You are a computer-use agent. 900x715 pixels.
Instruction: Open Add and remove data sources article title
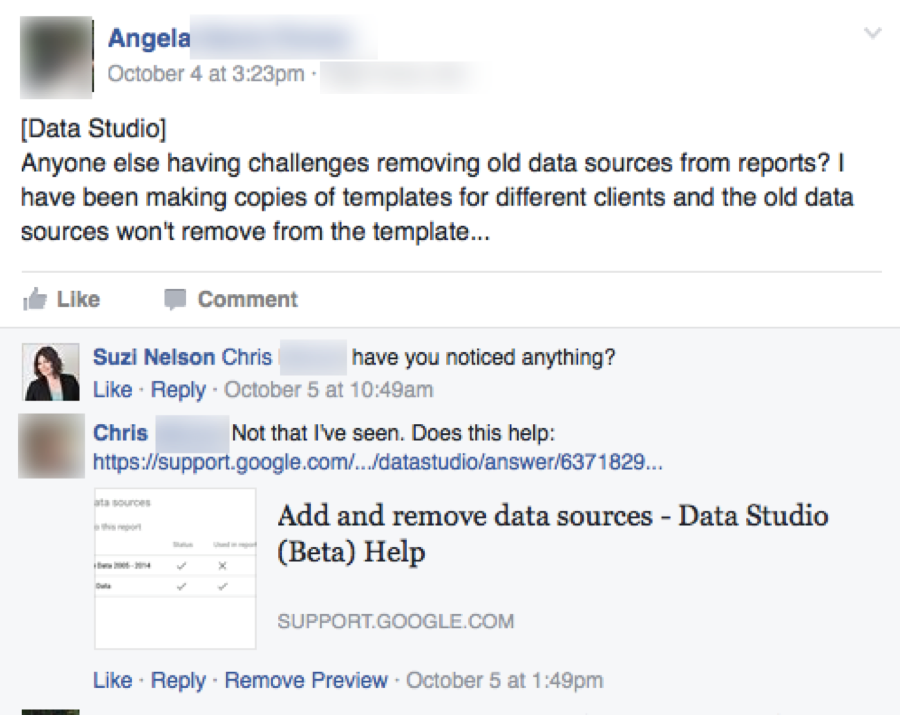click(x=553, y=533)
